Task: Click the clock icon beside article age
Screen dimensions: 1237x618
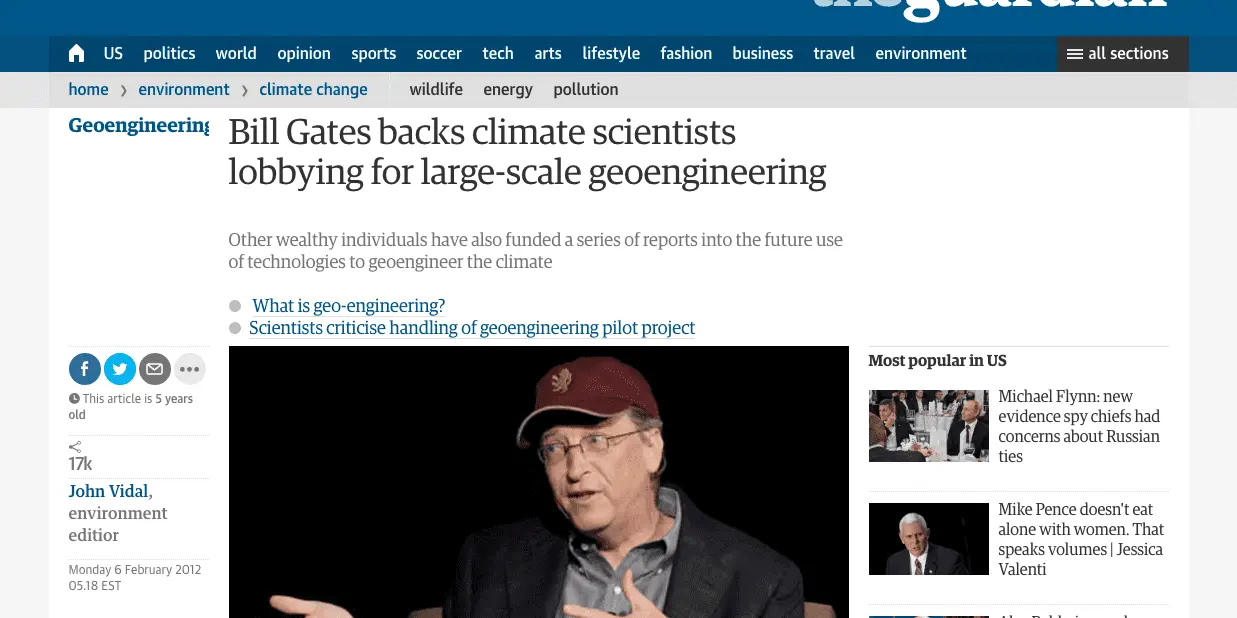Action: click(x=74, y=399)
